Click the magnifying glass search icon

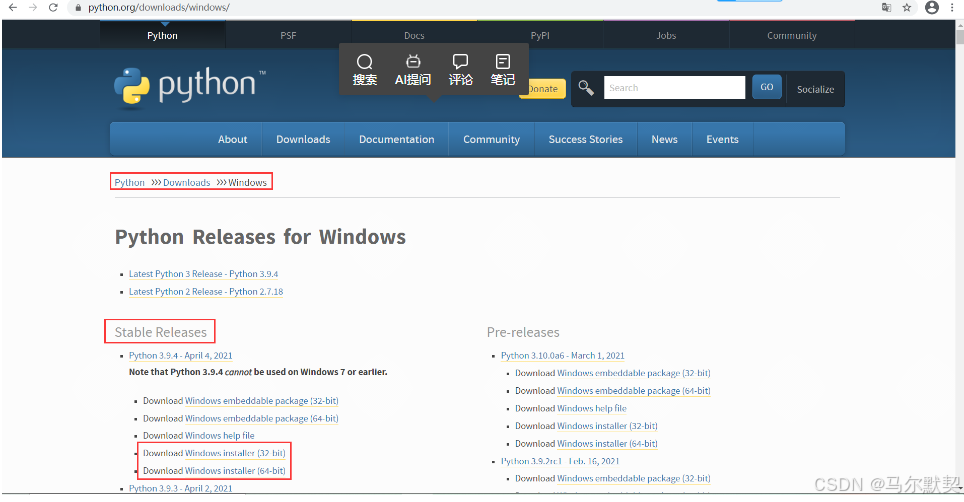(586, 88)
